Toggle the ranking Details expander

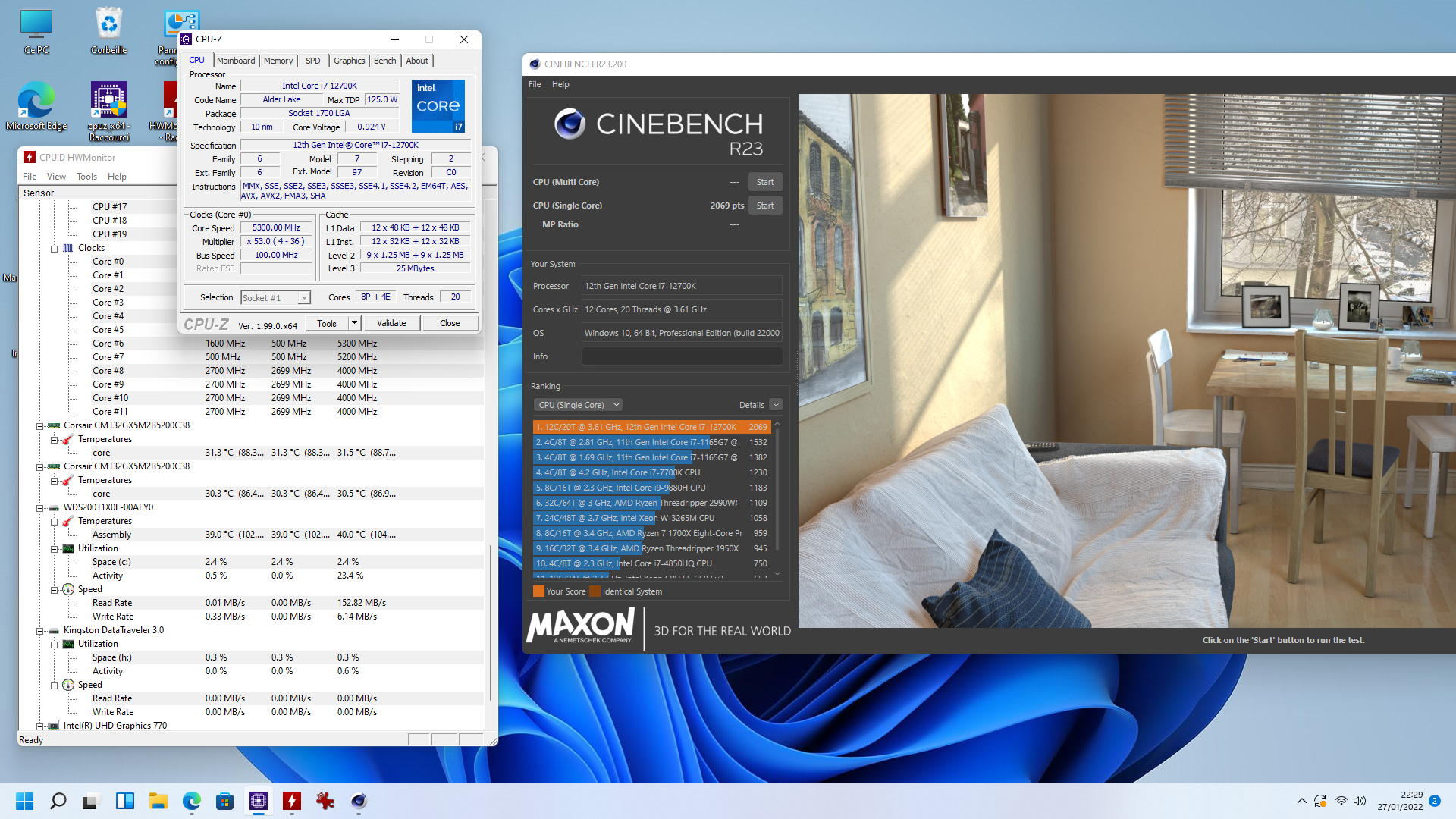775,405
